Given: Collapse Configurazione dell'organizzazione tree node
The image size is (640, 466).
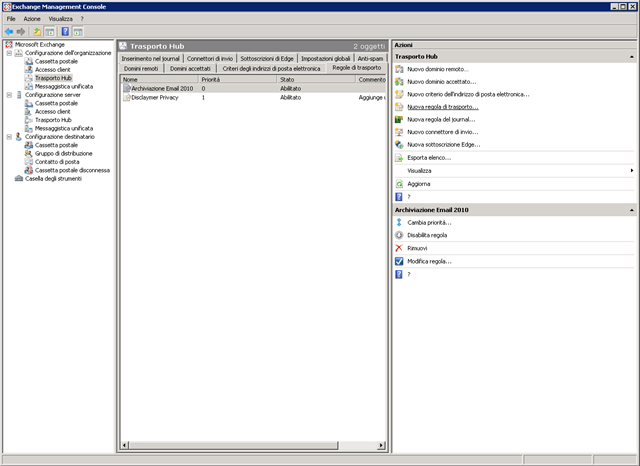Looking at the screenshot, I should click(9, 53).
